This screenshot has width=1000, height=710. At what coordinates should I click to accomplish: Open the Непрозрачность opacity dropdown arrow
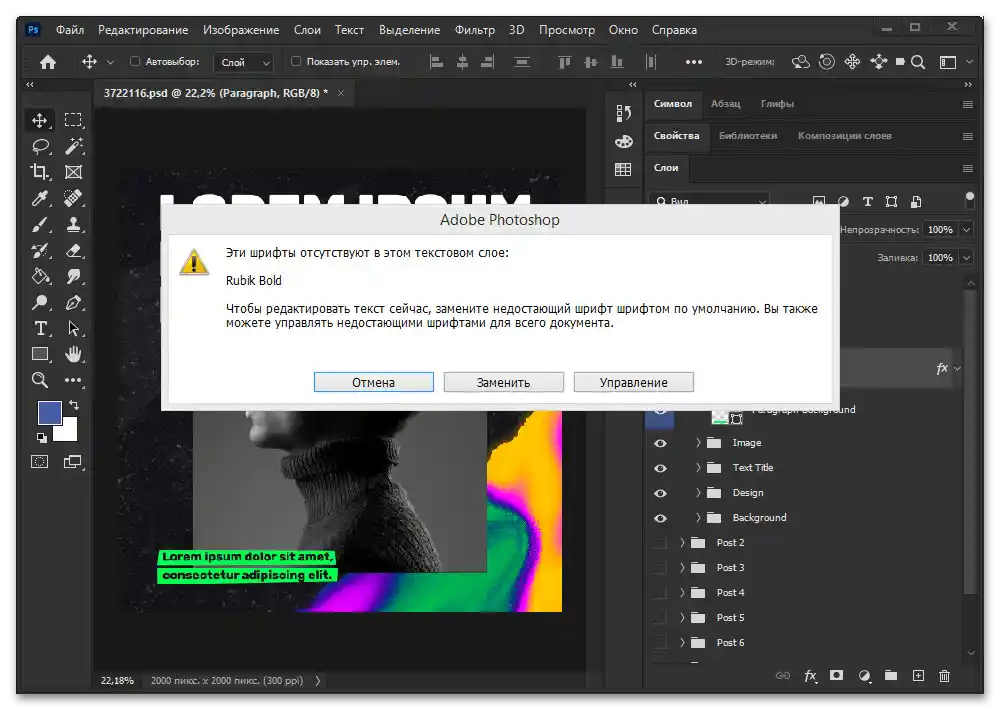(967, 230)
